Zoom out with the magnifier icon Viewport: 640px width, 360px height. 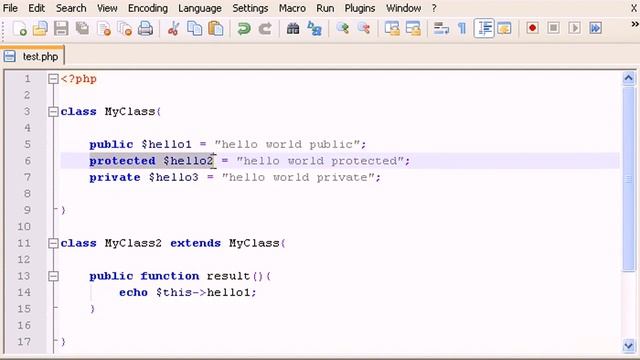coord(364,29)
